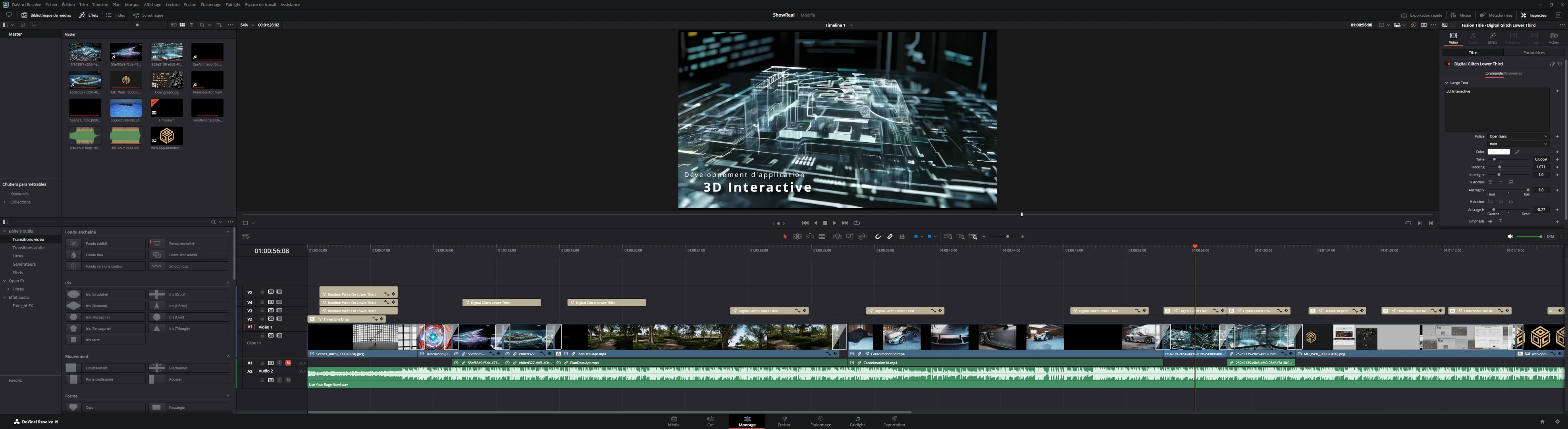Click the Overwrite clip toolbar icon

pyautogui.click(x=850, y=236)
